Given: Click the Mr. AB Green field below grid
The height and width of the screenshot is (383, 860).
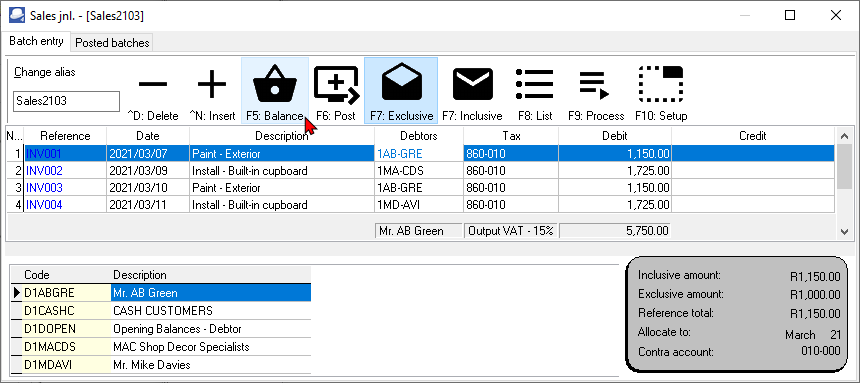Looking at the screenshot, I should point(418,230).
